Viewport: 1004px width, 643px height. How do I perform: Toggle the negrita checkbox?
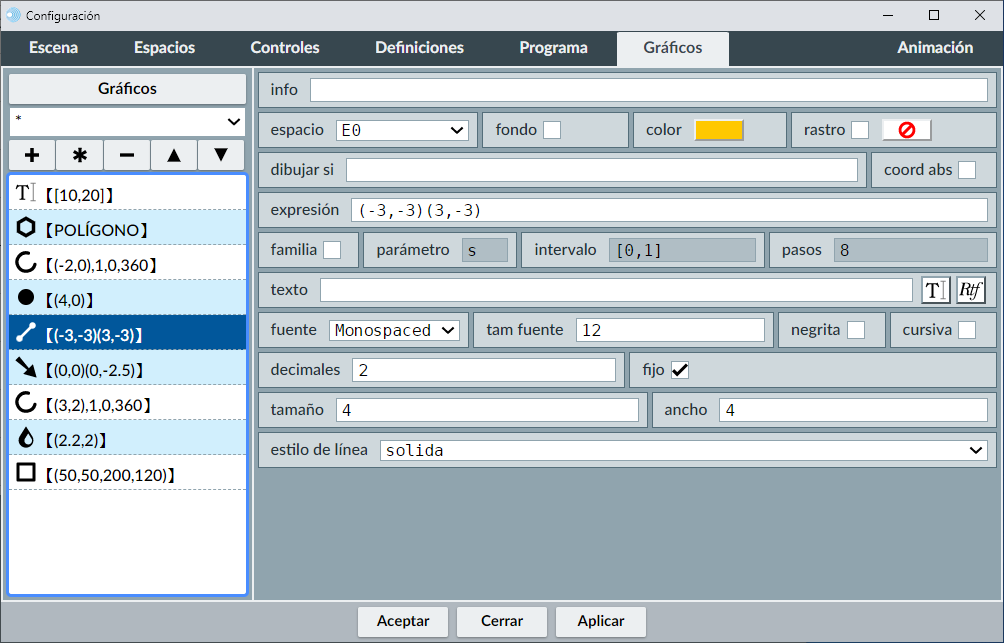(856, 330)
